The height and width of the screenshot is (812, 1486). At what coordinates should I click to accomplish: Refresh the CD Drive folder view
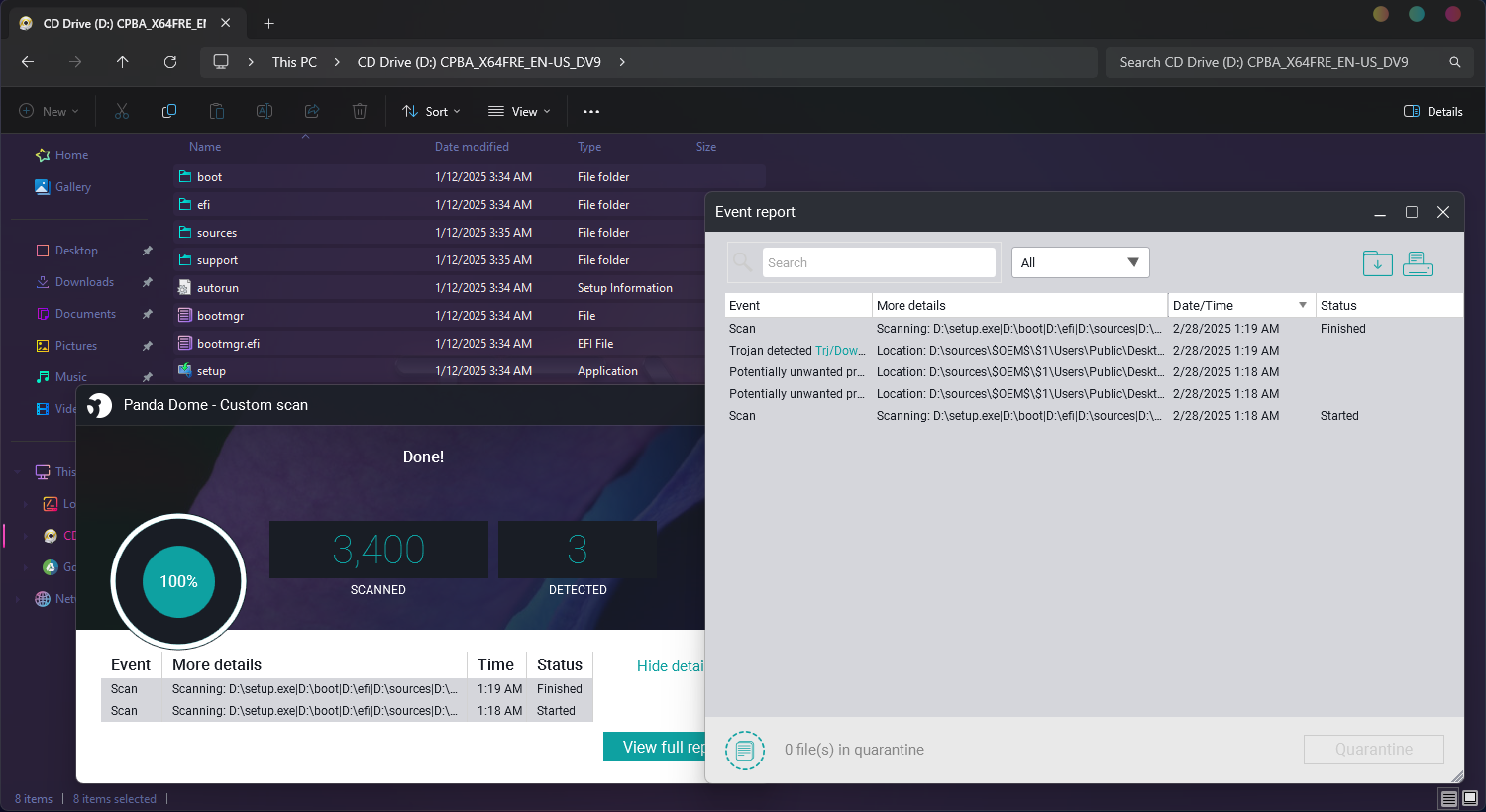(170, 62)
